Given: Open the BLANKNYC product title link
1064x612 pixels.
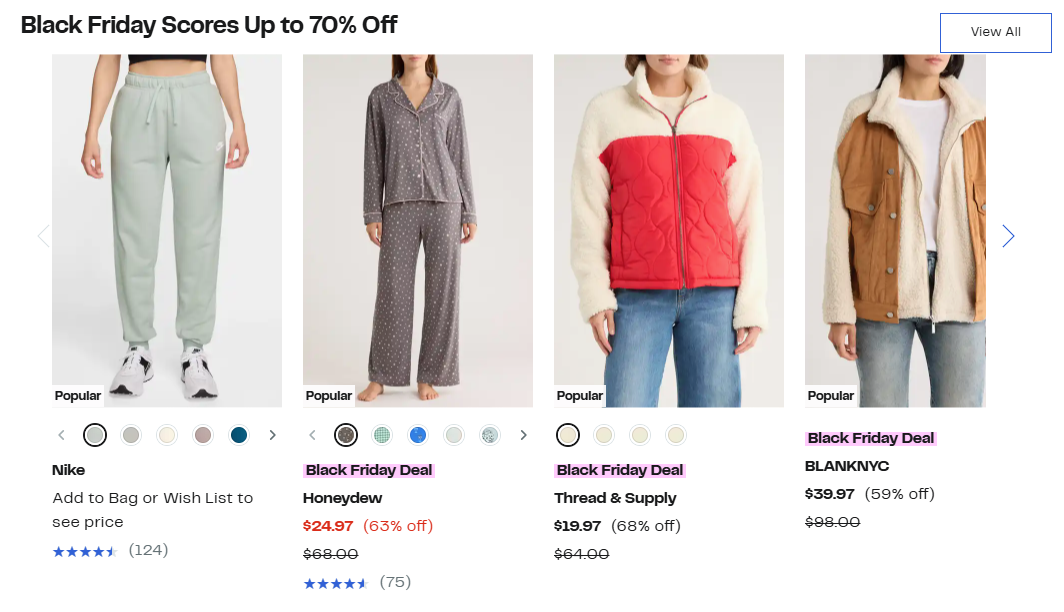Looking at the screenshot, I should pyautogui.click(x=846, y=466).
